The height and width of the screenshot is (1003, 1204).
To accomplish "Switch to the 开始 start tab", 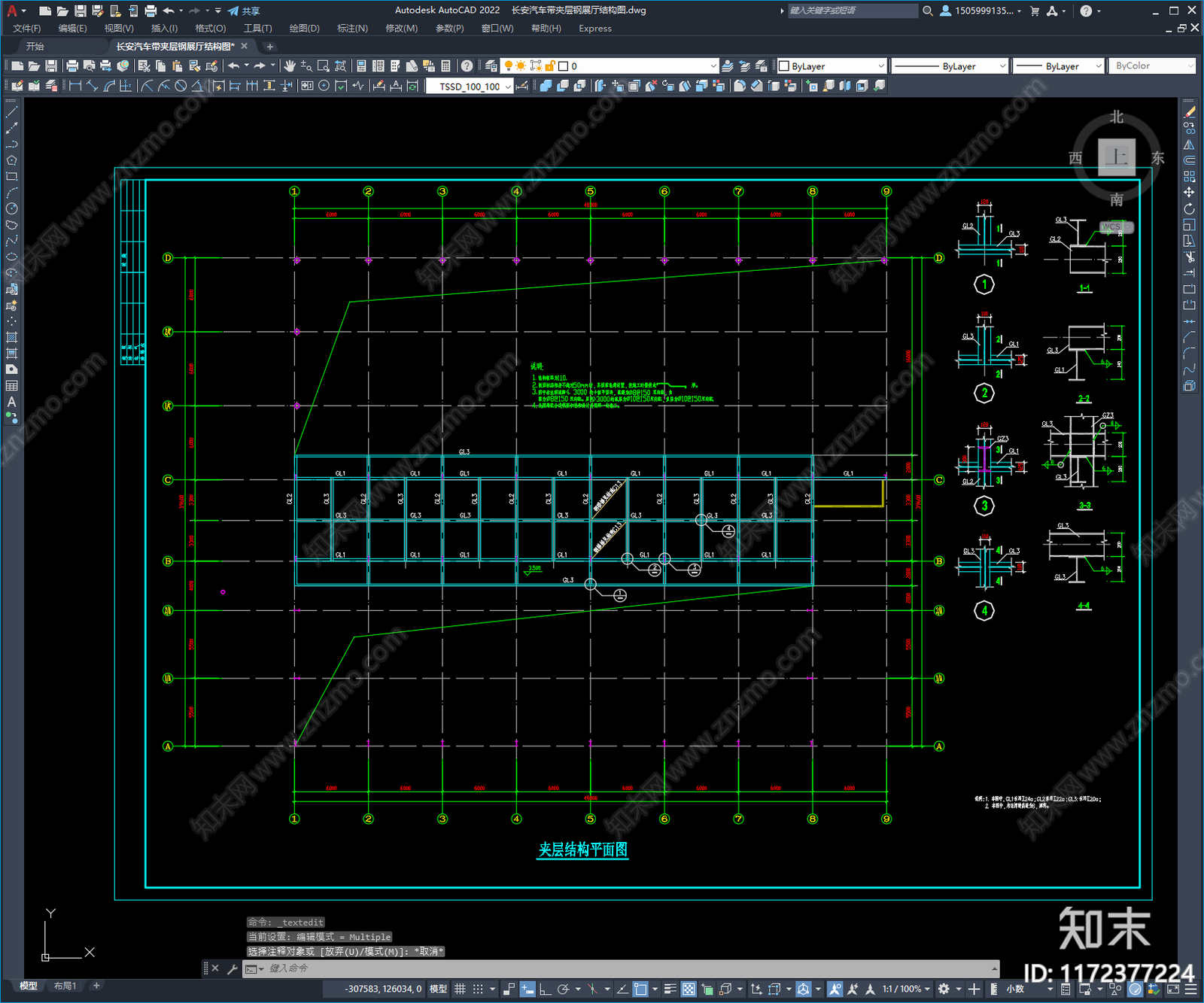I will [x=35, y=47].
